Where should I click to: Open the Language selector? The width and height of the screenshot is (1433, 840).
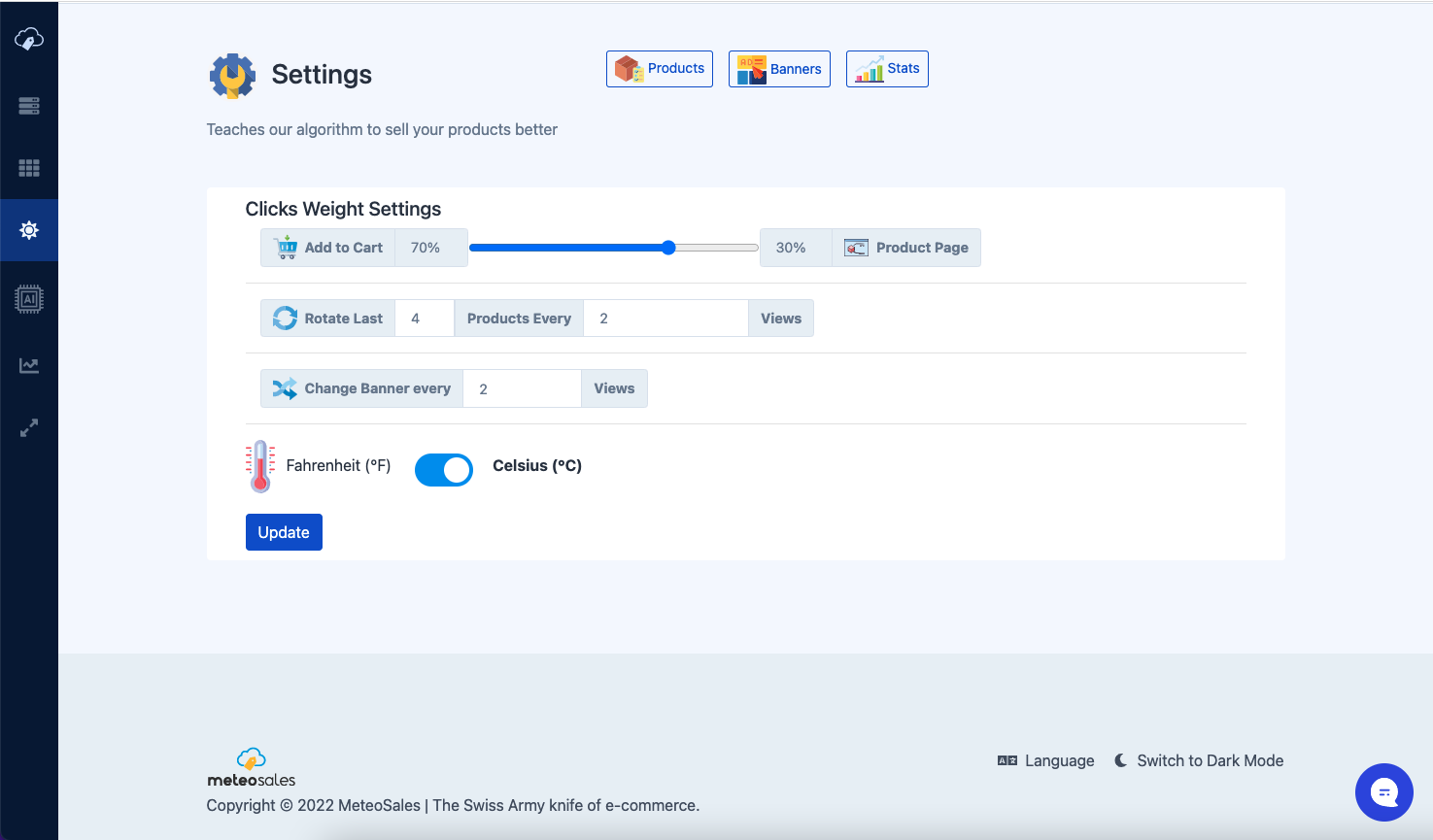1045,760
